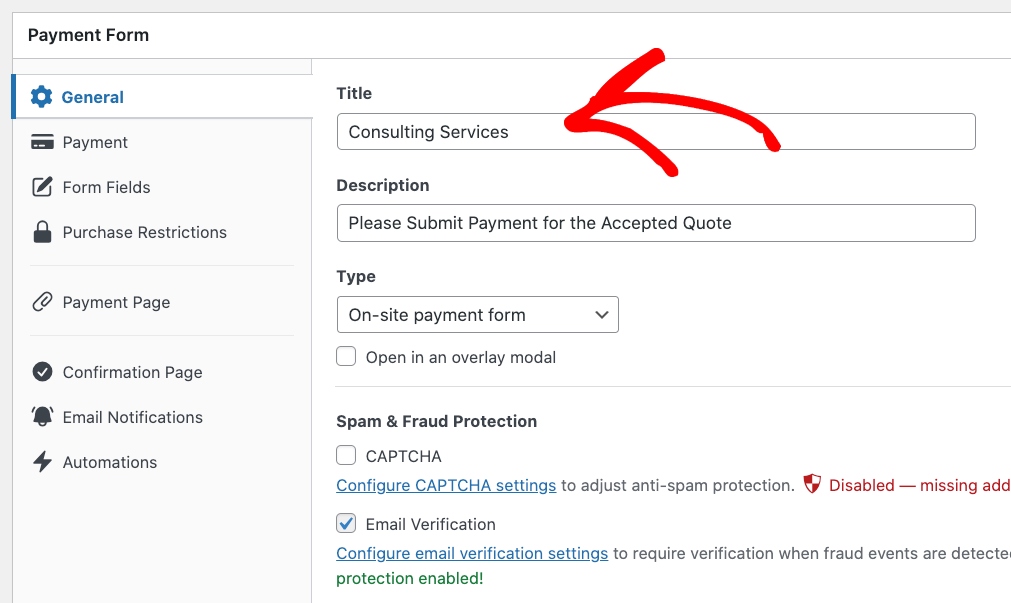1011x603 pixels.
Task: Follow the Configure email verification settings link
Action: tap(472, 554)
